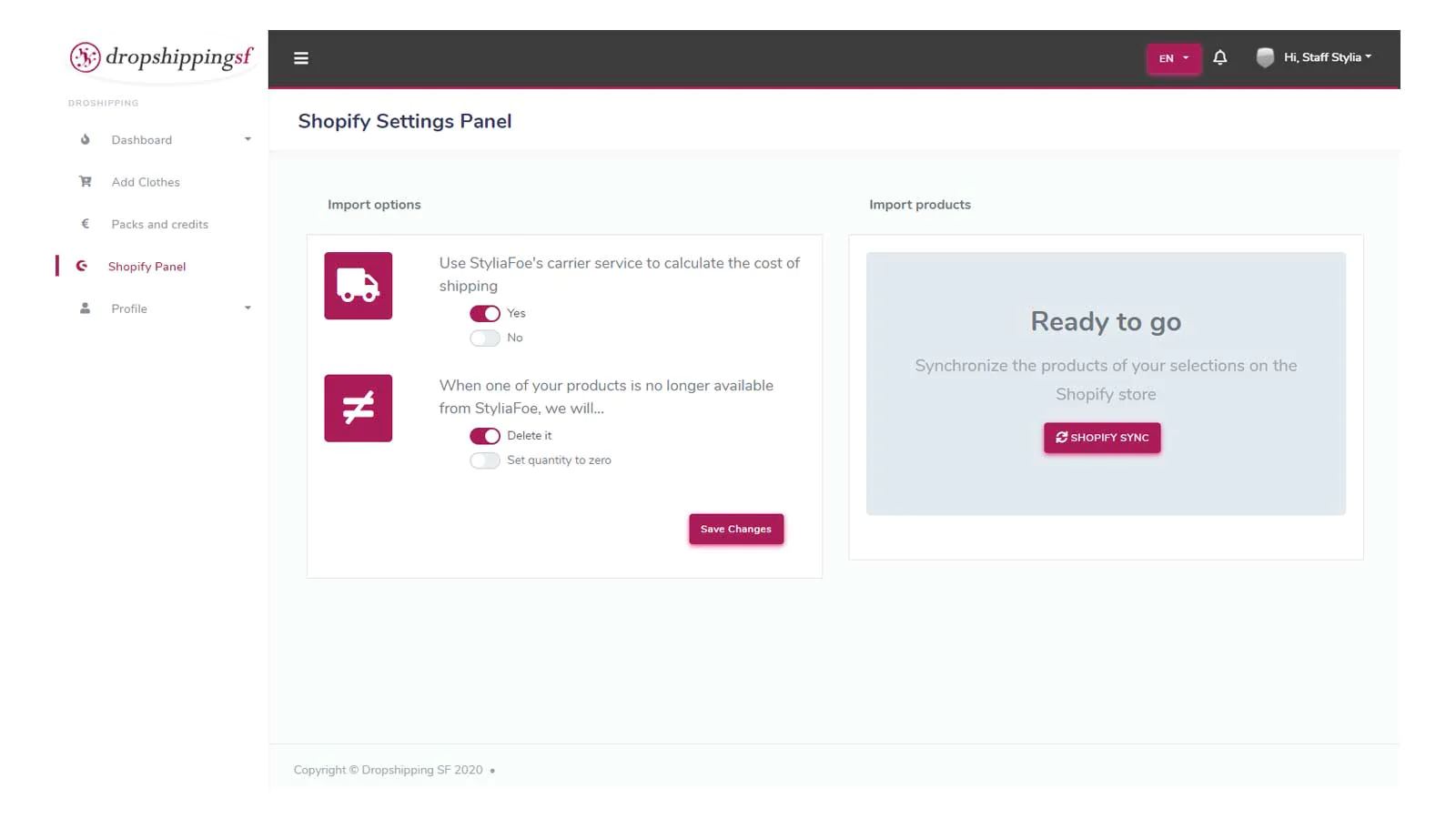Toggle the hamburger sidebar menu icon
1456x819 pixels.
[x=301, y=58]
